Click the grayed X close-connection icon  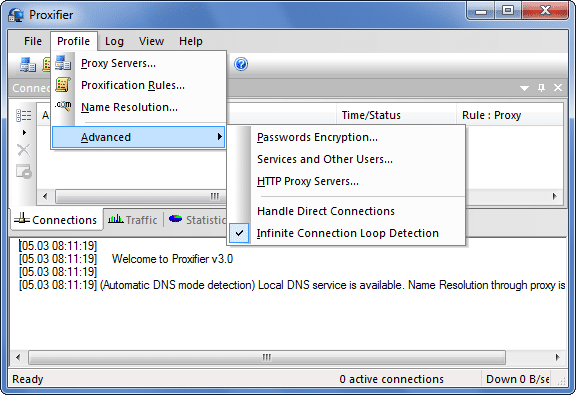(24, 150)
